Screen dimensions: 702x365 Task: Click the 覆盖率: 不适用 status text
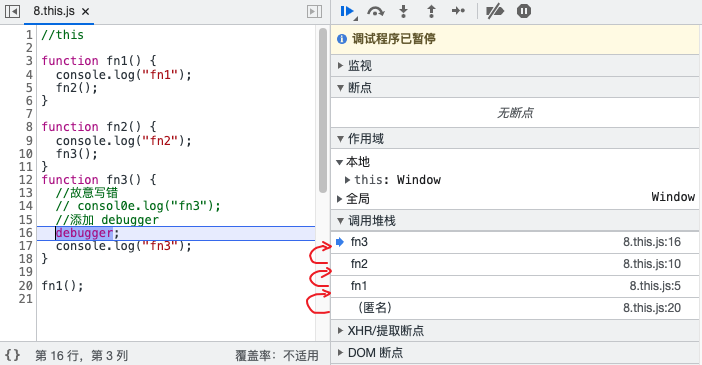(x=277, y=356)
